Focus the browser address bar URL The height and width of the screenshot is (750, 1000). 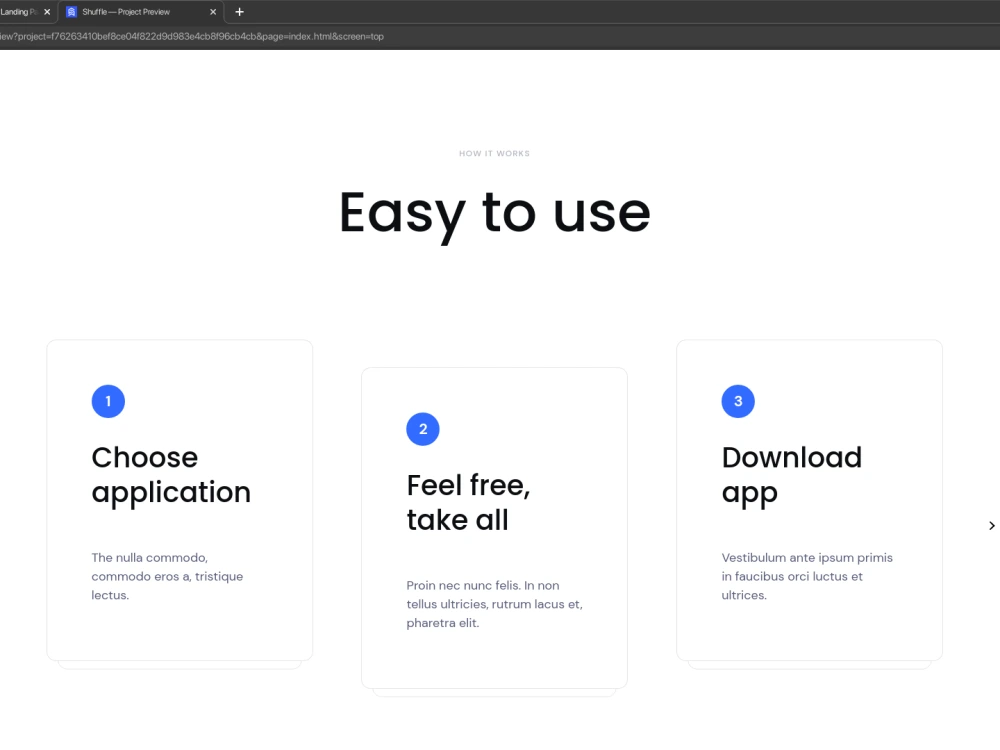(191, 36)
